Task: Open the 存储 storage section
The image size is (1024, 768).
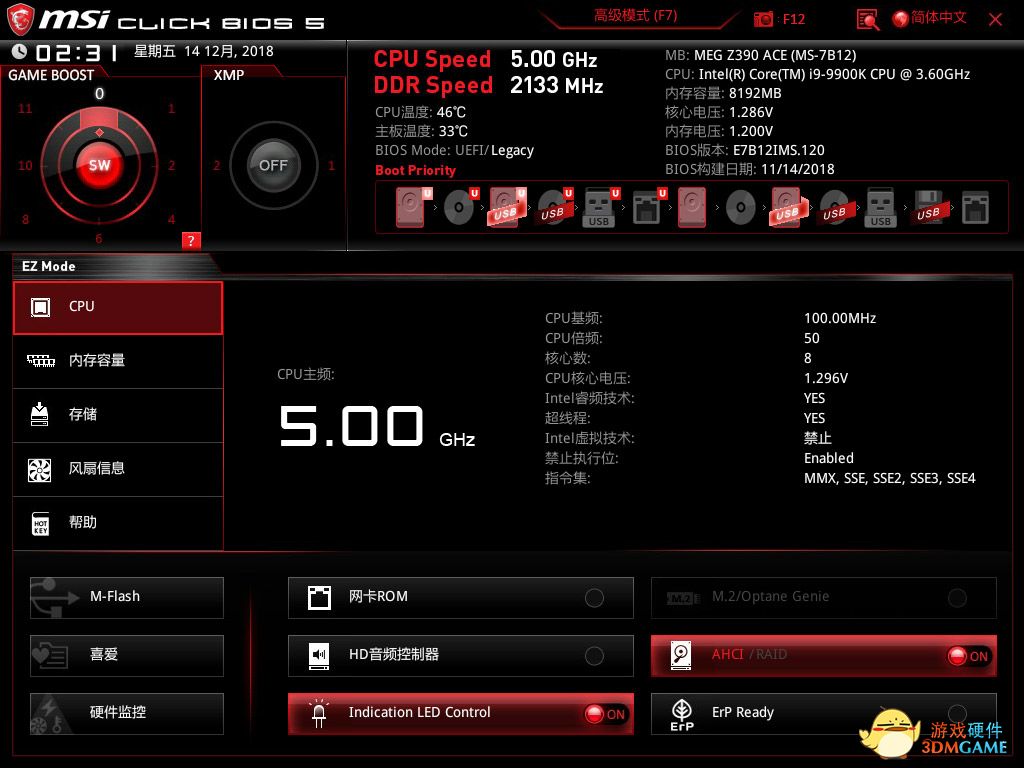Action: click(118, 415)
